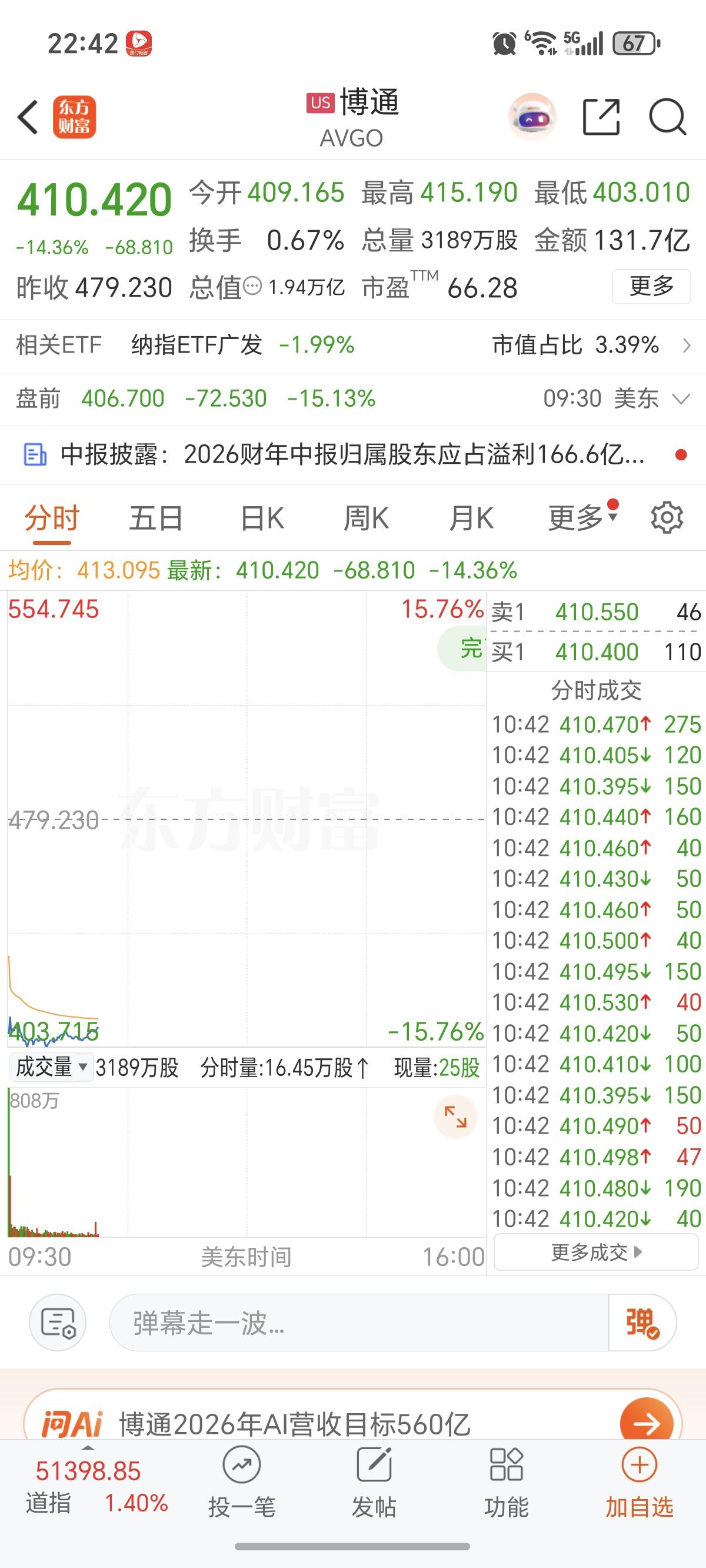Tap the 问AI logo
Screen dimensions: 706x1568
[72, 1424]
